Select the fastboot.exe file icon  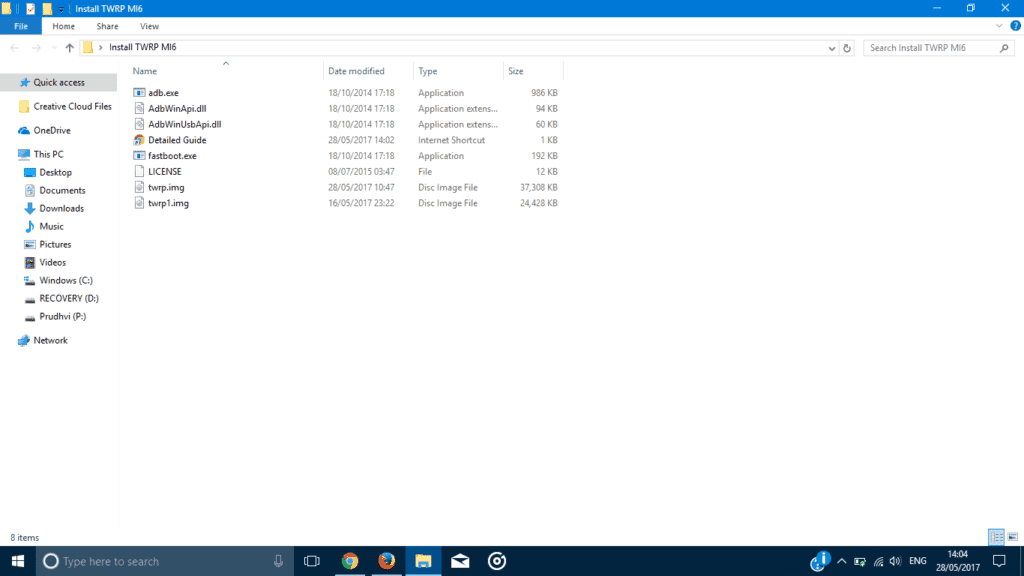click(139, 155)
